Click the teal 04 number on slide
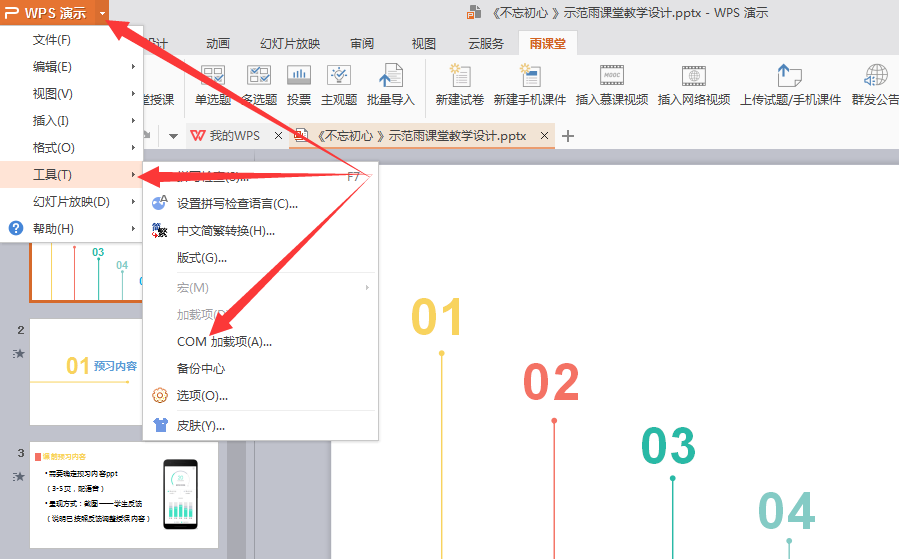Viewport: 899px width, 559px height. (x=787, y=511)
